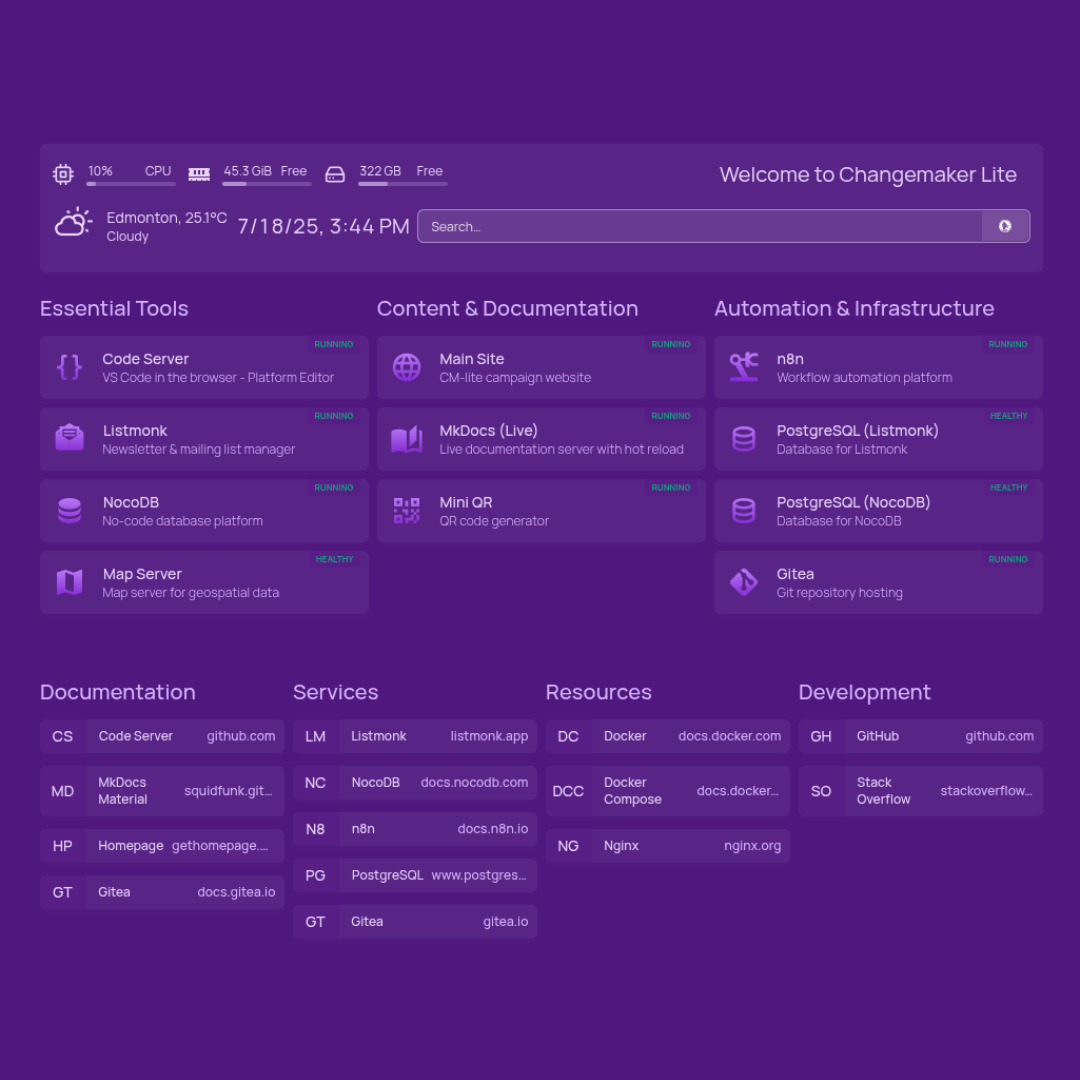Open MkDocs (Live) via its book icon
Screen dimensions: 1080x1080
(x=406, y=438)
